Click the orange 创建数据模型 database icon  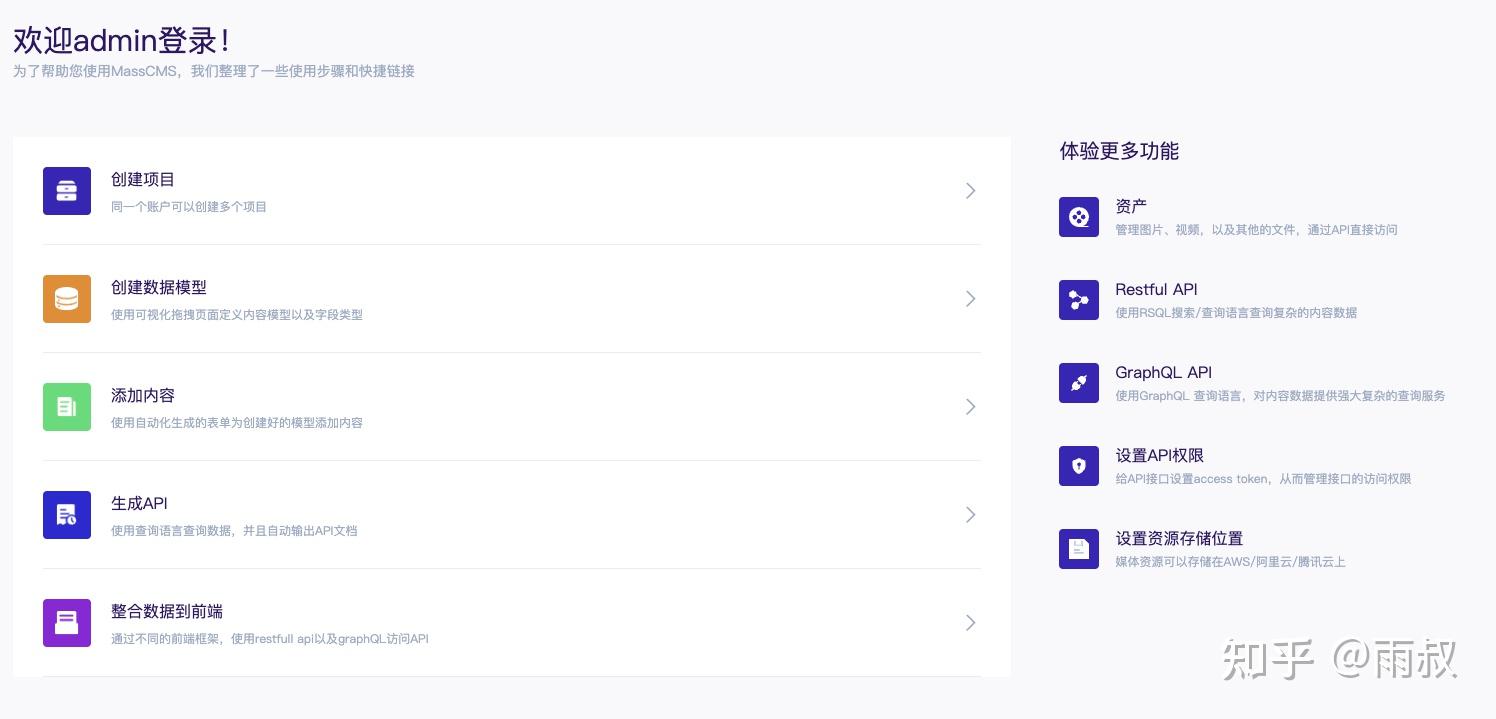pos(67,299)
